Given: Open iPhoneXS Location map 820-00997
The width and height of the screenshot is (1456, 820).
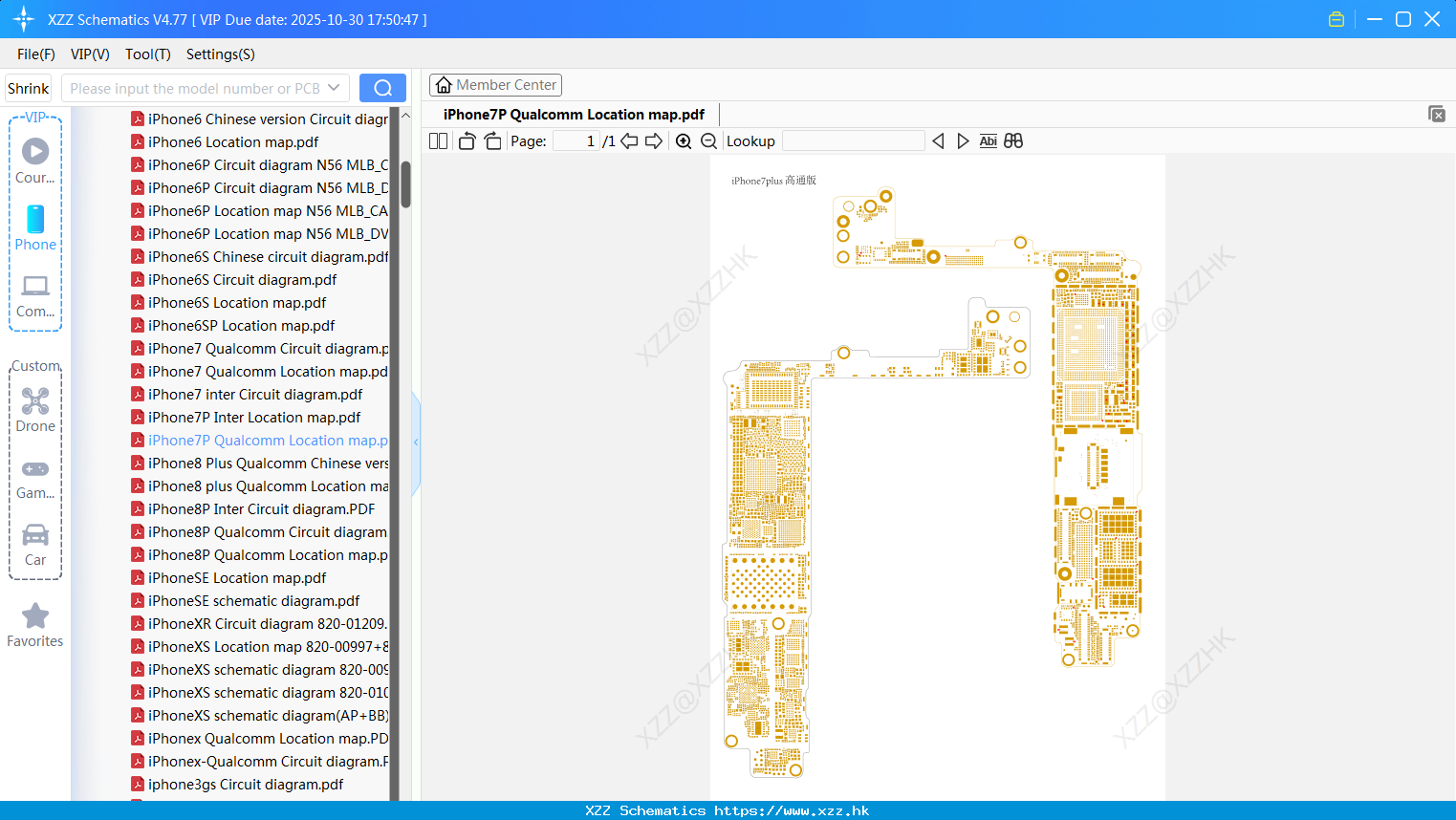Looking at the screenshot, I should (x=259, y=647).
